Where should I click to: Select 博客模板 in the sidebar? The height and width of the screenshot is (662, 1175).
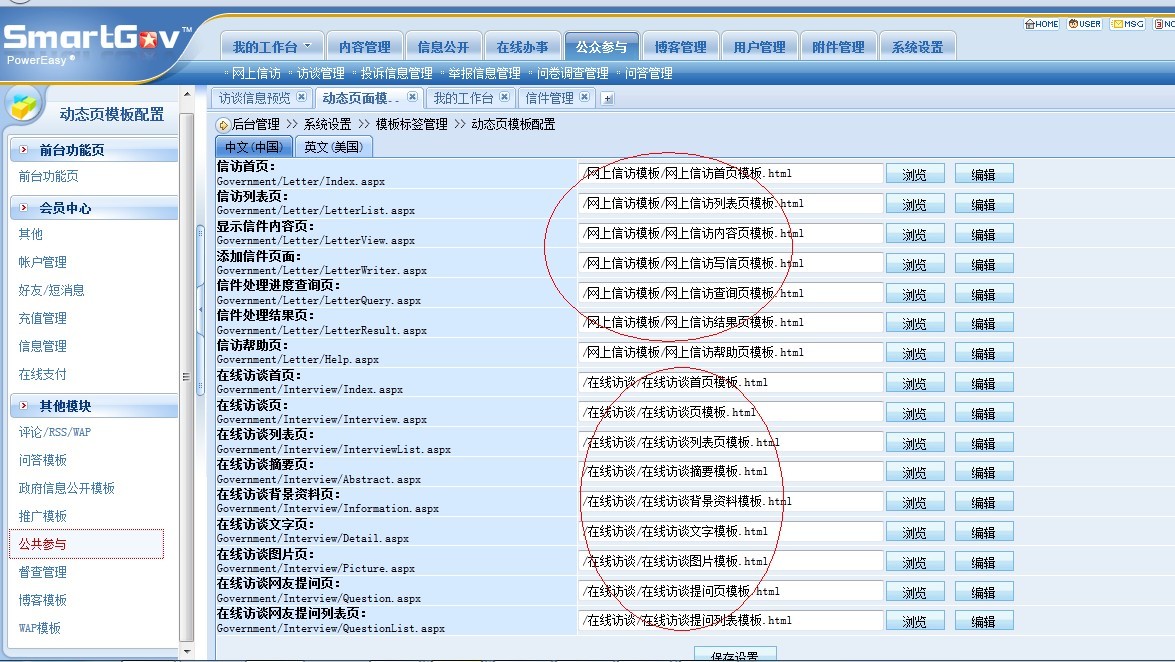coord(43,600)
